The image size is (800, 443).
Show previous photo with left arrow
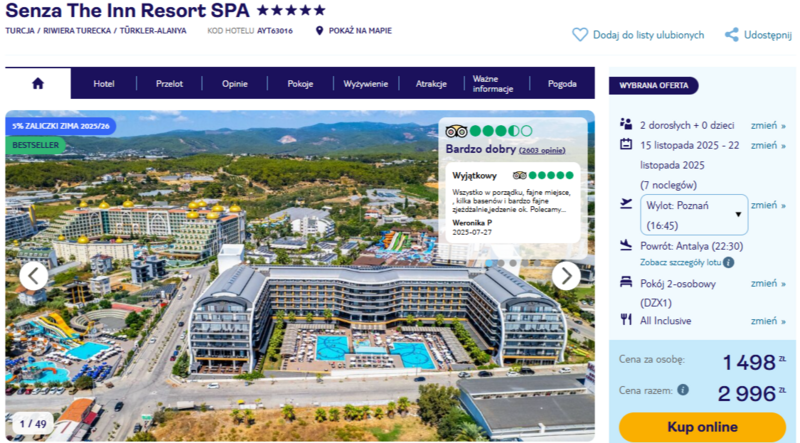click(x=34, y=276)
